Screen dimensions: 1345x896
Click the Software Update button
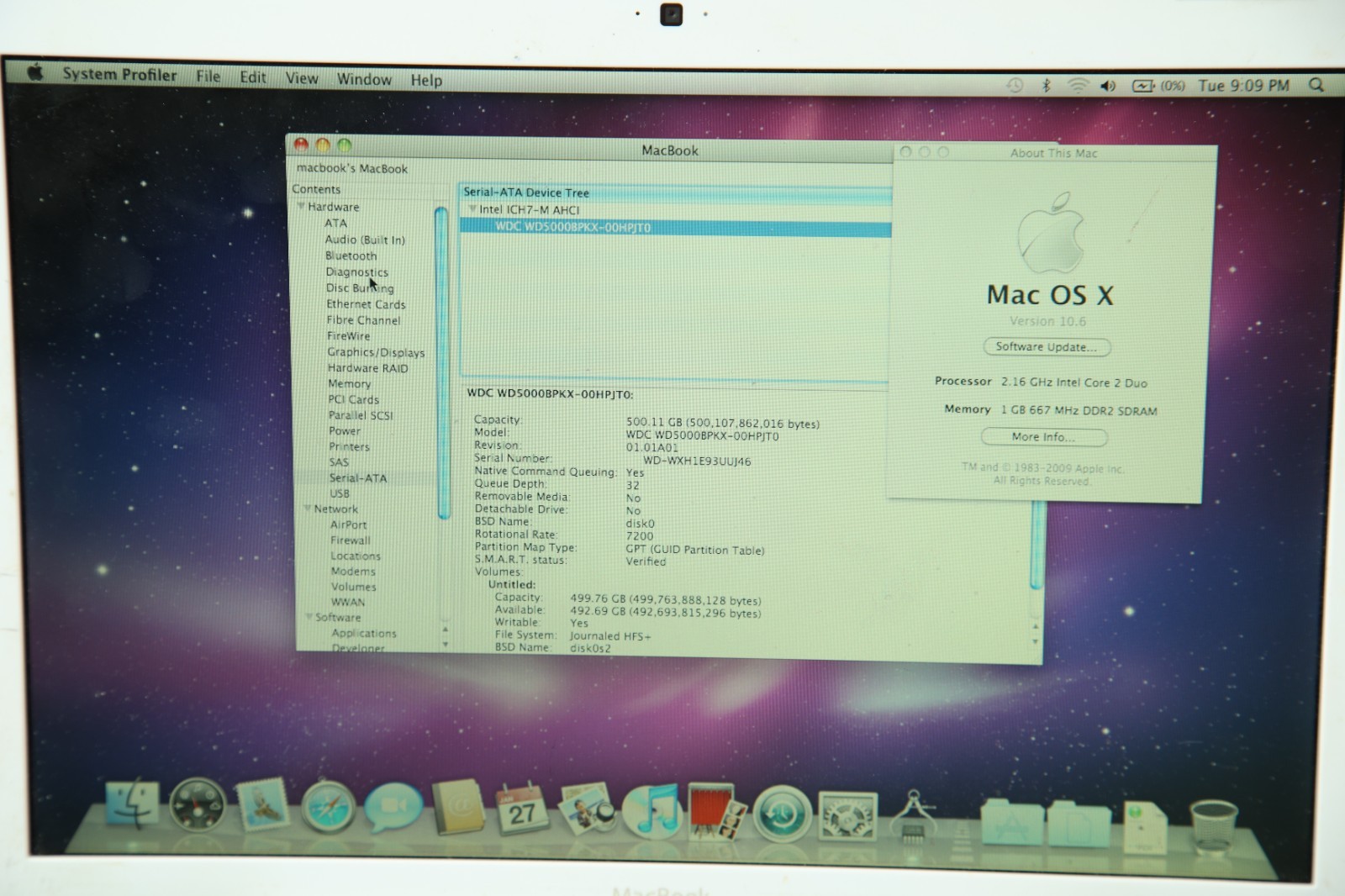pyautogui.click(x=1047, y=347)
